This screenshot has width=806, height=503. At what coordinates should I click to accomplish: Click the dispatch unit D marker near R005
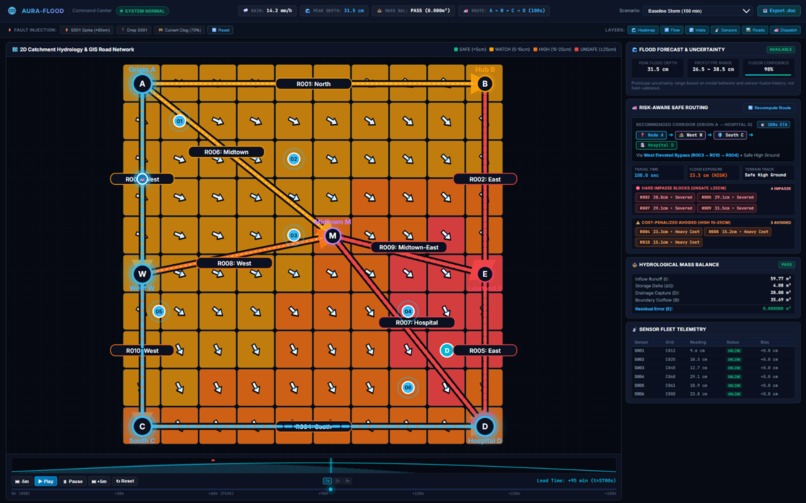(x=447, y=350)
